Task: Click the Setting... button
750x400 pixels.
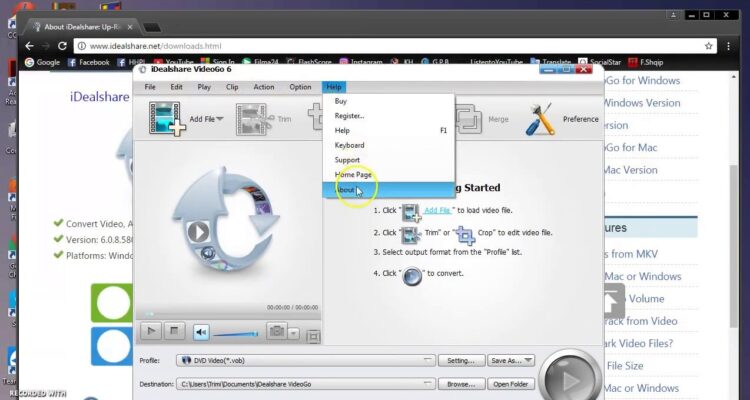Action: 461,361
